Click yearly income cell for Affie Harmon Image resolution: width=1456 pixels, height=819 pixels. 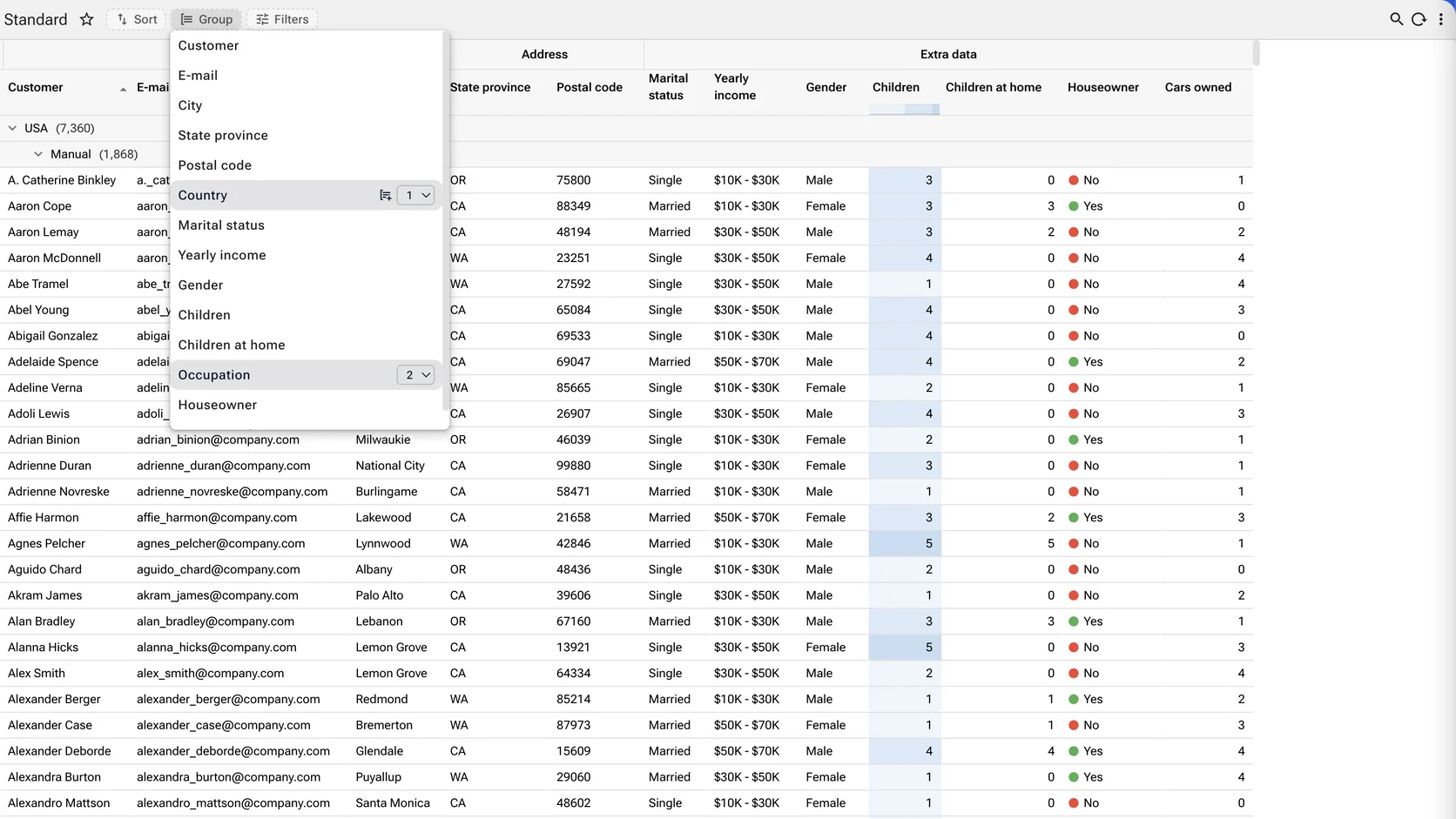pos(746,518)
